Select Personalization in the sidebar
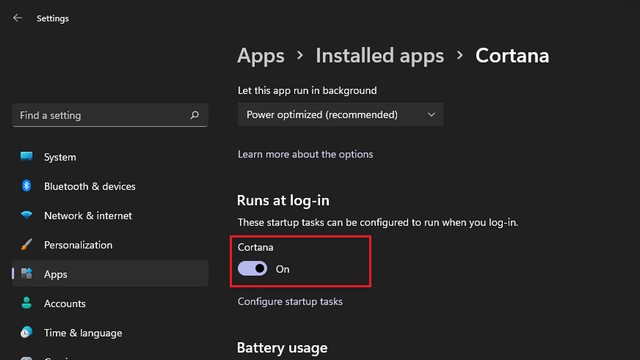 coord(110,245)
